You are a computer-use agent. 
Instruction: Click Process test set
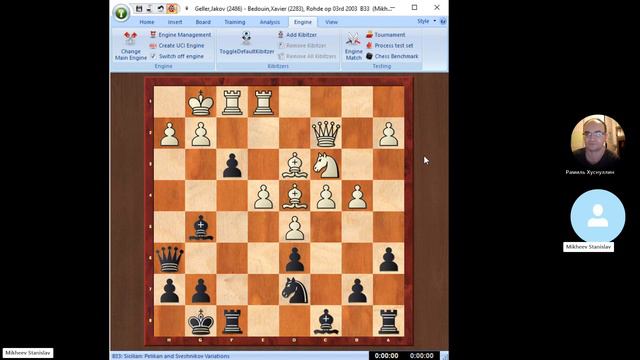(390, 46)
